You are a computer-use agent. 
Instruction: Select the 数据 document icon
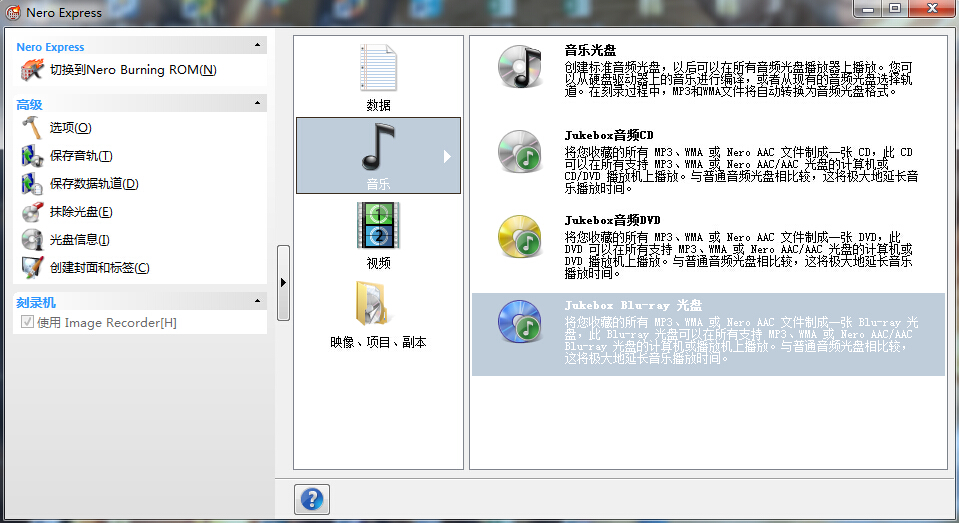378,69
